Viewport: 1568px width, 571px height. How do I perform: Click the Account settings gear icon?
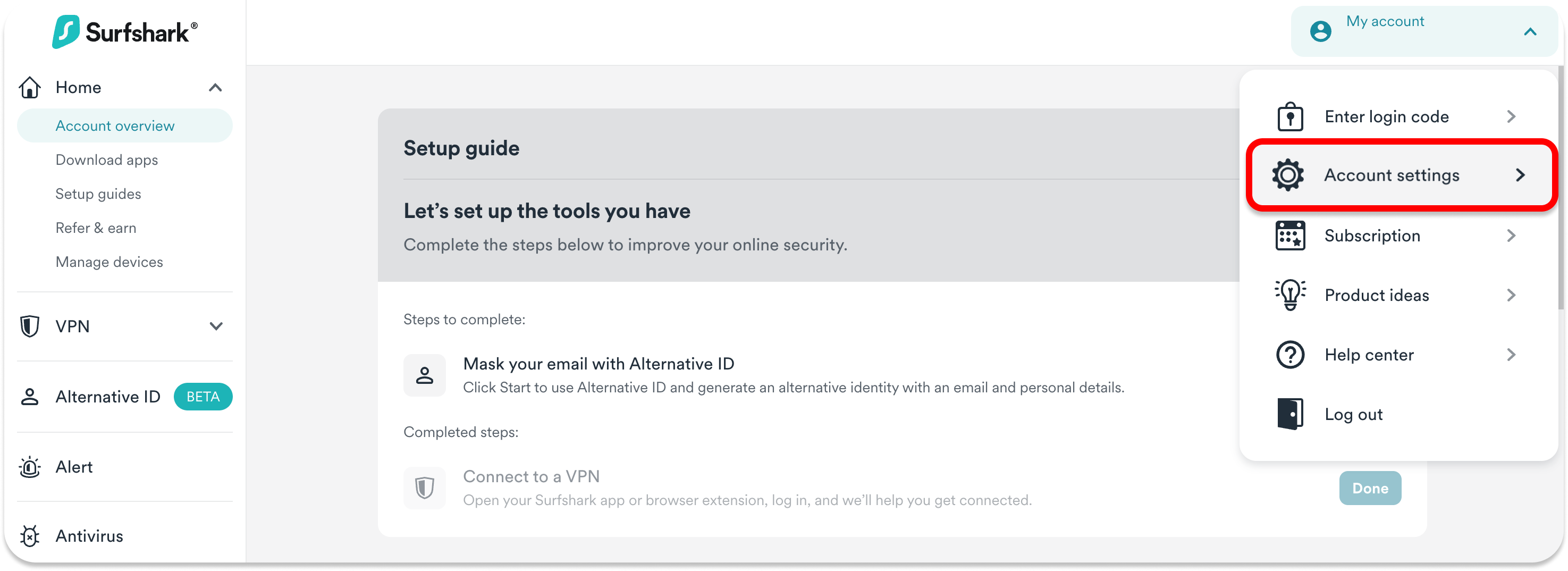pyautogui.click(x=1288, y=175)
